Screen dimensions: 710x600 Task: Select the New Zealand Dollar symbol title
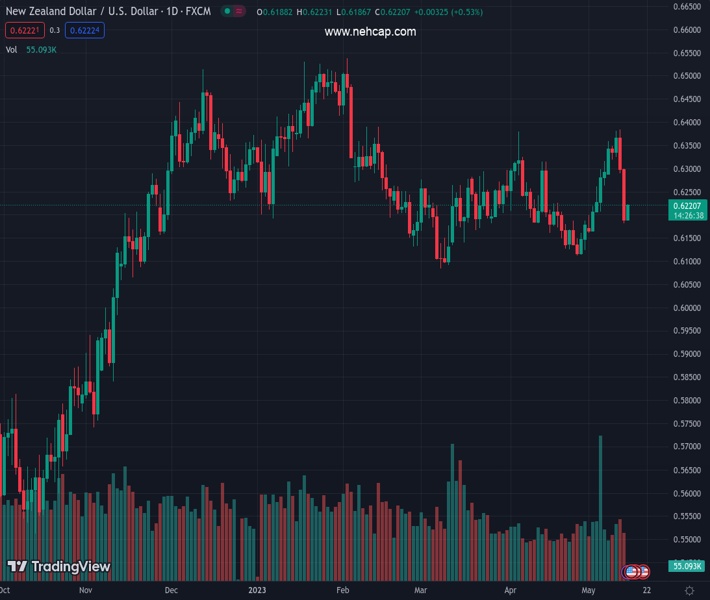pos(108,11)
